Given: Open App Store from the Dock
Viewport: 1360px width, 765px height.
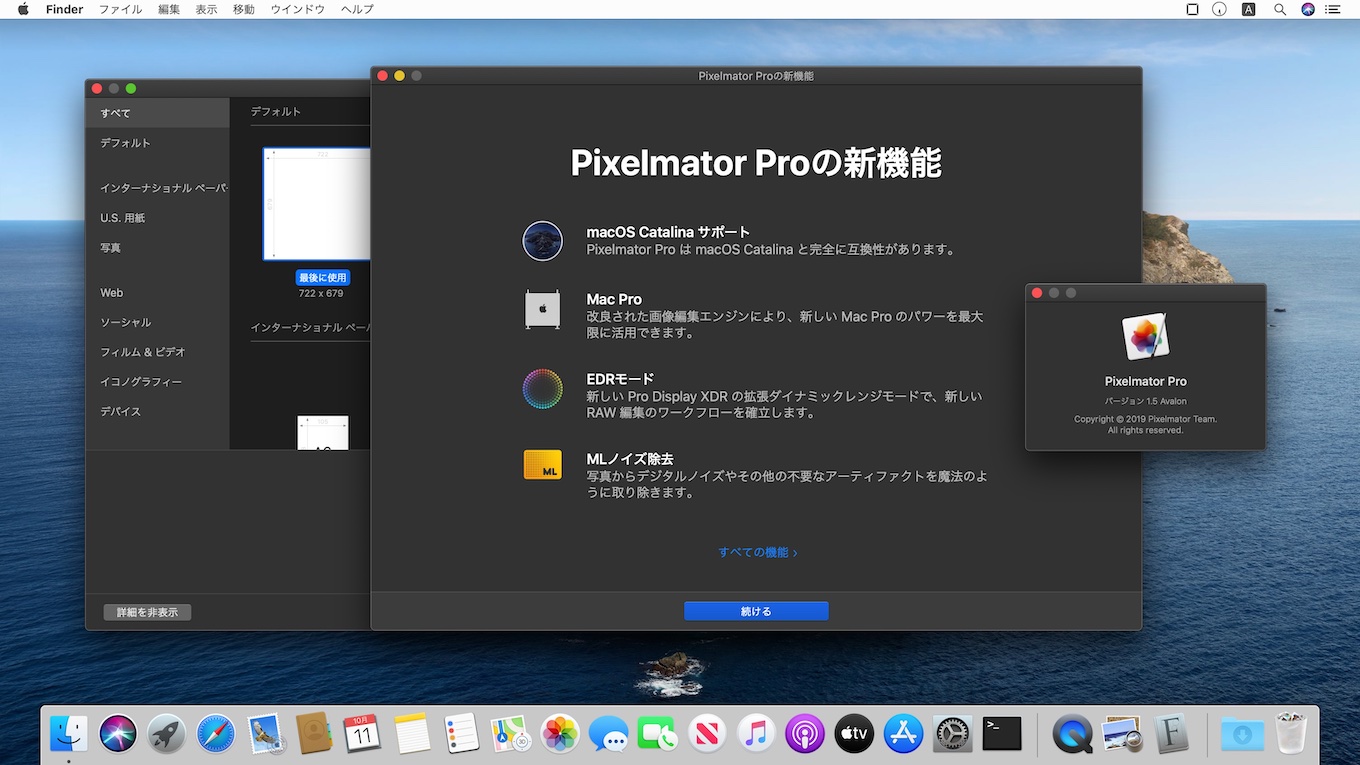Looking at the screenshot, I should click(x=903, y=734).
